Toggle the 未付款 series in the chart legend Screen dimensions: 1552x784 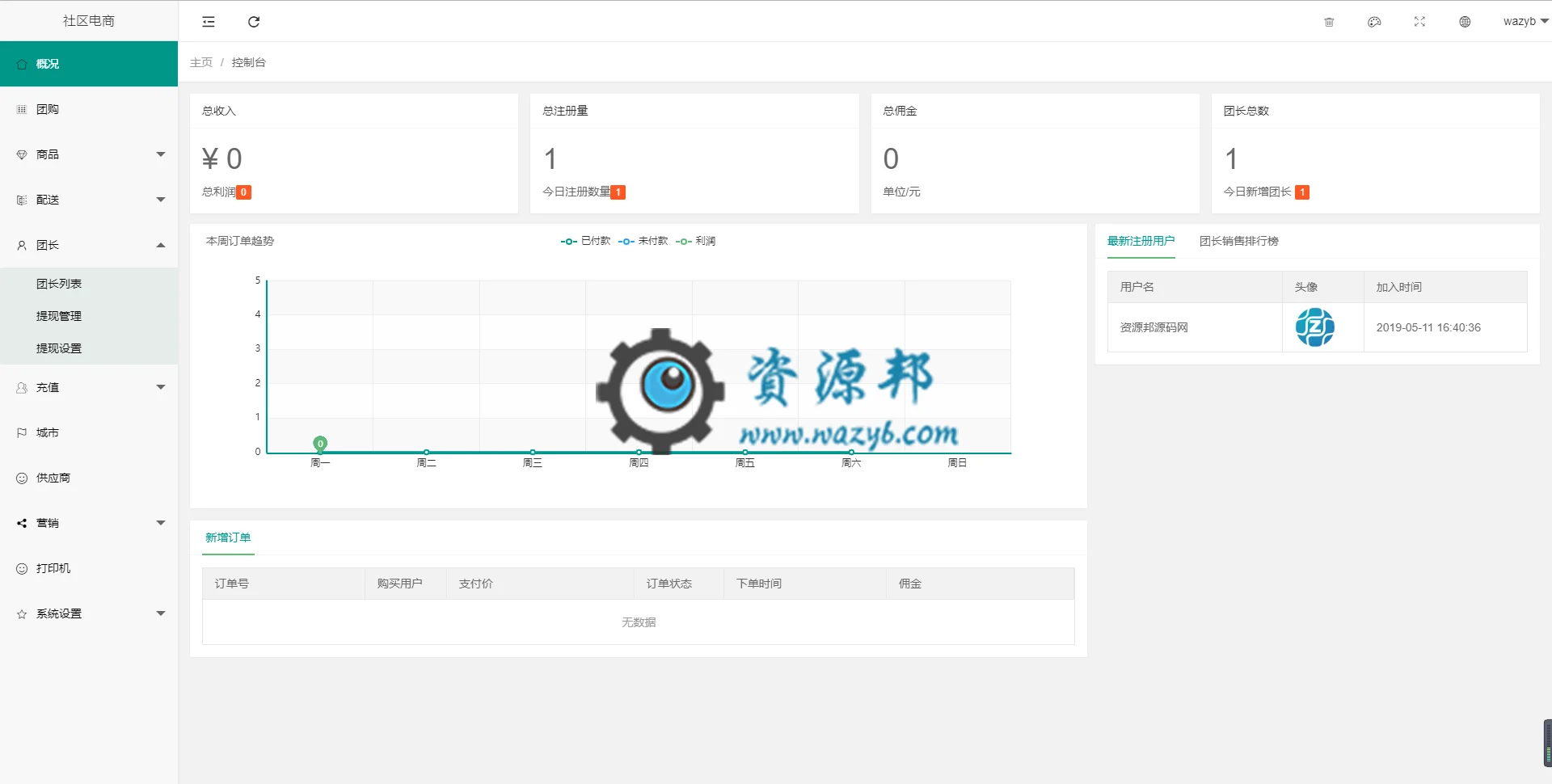(643, 241)
